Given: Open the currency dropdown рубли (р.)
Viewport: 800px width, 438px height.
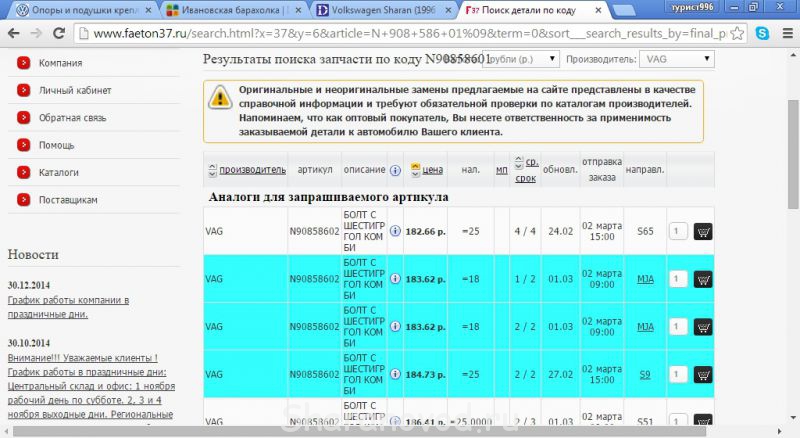Looking at the screenshot, I should click(x=520, y=59).
